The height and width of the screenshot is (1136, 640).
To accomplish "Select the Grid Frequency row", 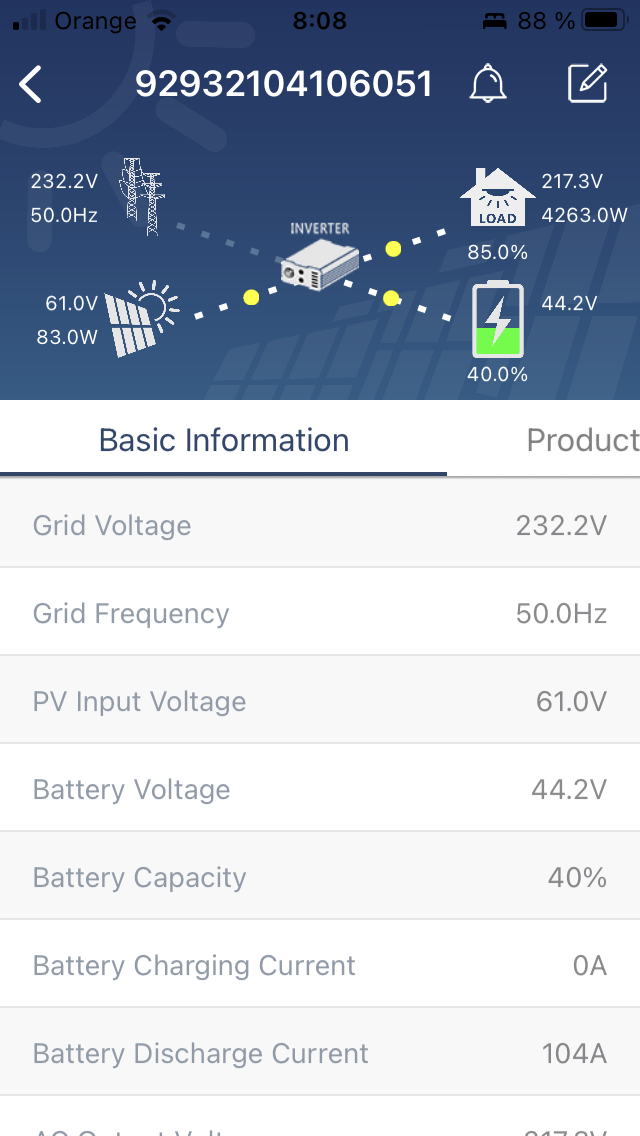I will pos(320,613).
